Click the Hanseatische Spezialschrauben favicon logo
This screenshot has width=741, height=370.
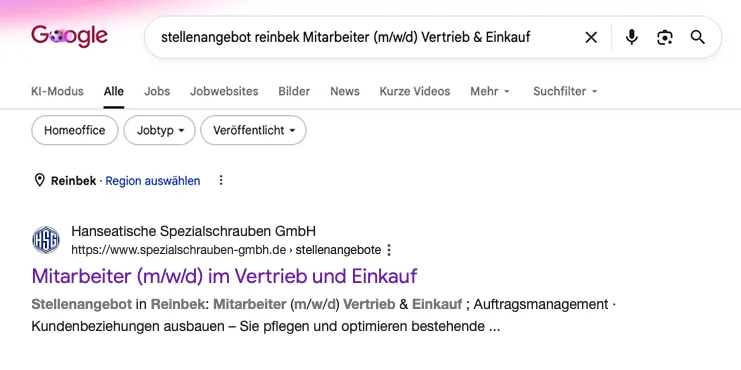[x=46, y=240]
